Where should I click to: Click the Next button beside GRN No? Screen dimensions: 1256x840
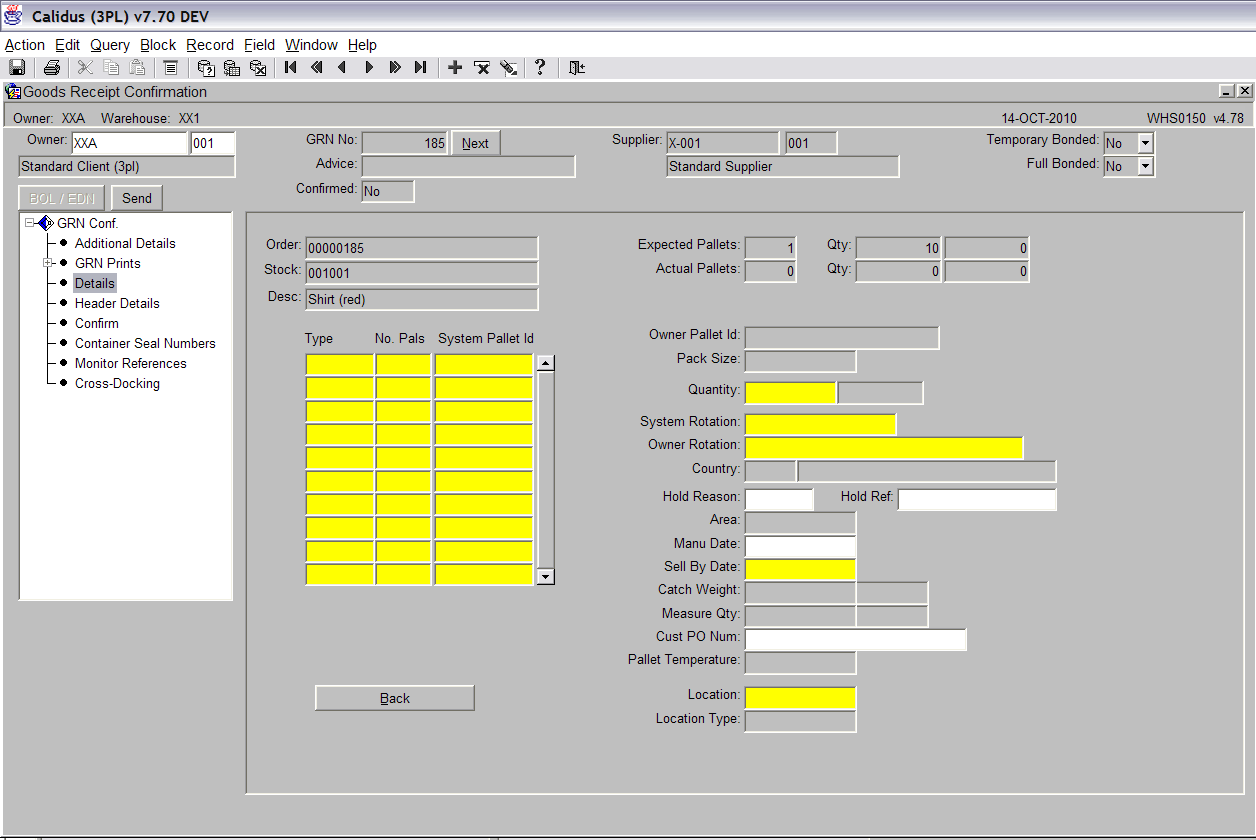click(x=475, y=143)
